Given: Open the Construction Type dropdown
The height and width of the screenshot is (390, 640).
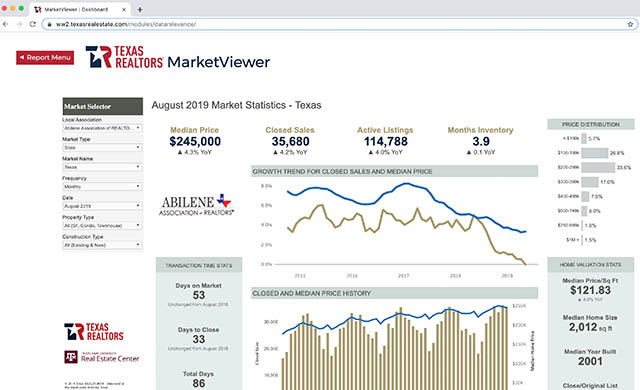Looking at the screenshot, I should [102, 245].
